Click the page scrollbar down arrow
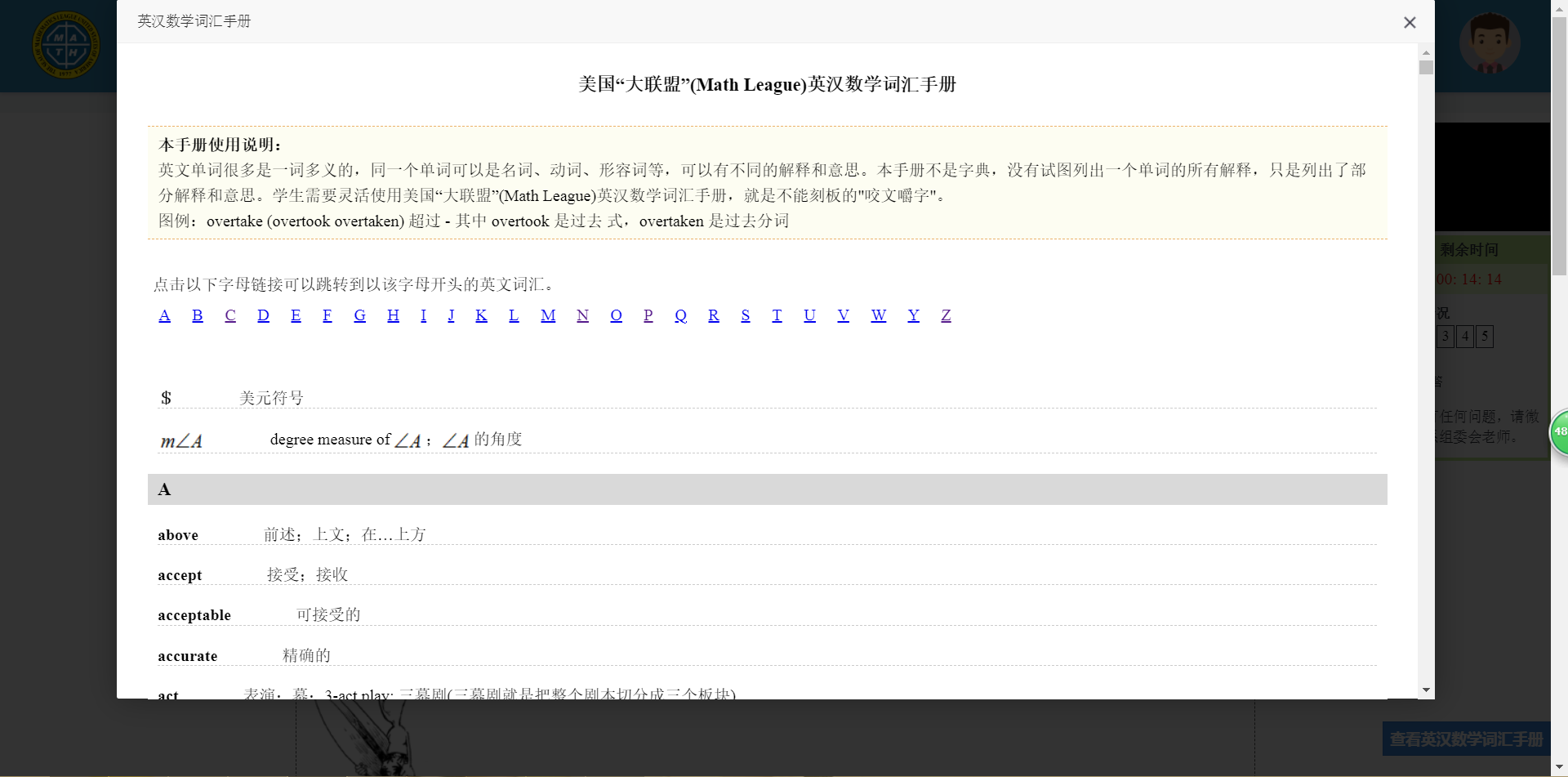Screen dimensions: 1568x777 tap(1560, 767)
